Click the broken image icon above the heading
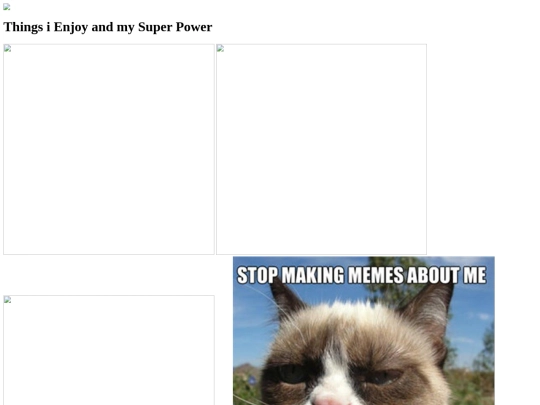The image size is (540, 405). (x=7, y=7)
